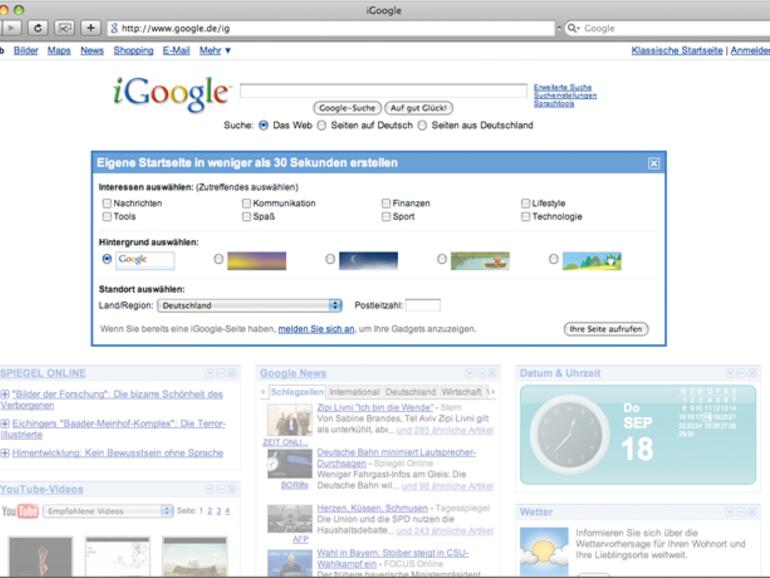Image resolution: width=770 pixels, height=578 pixels.
Task: Click the Google-Suche button
Action: 347,108
